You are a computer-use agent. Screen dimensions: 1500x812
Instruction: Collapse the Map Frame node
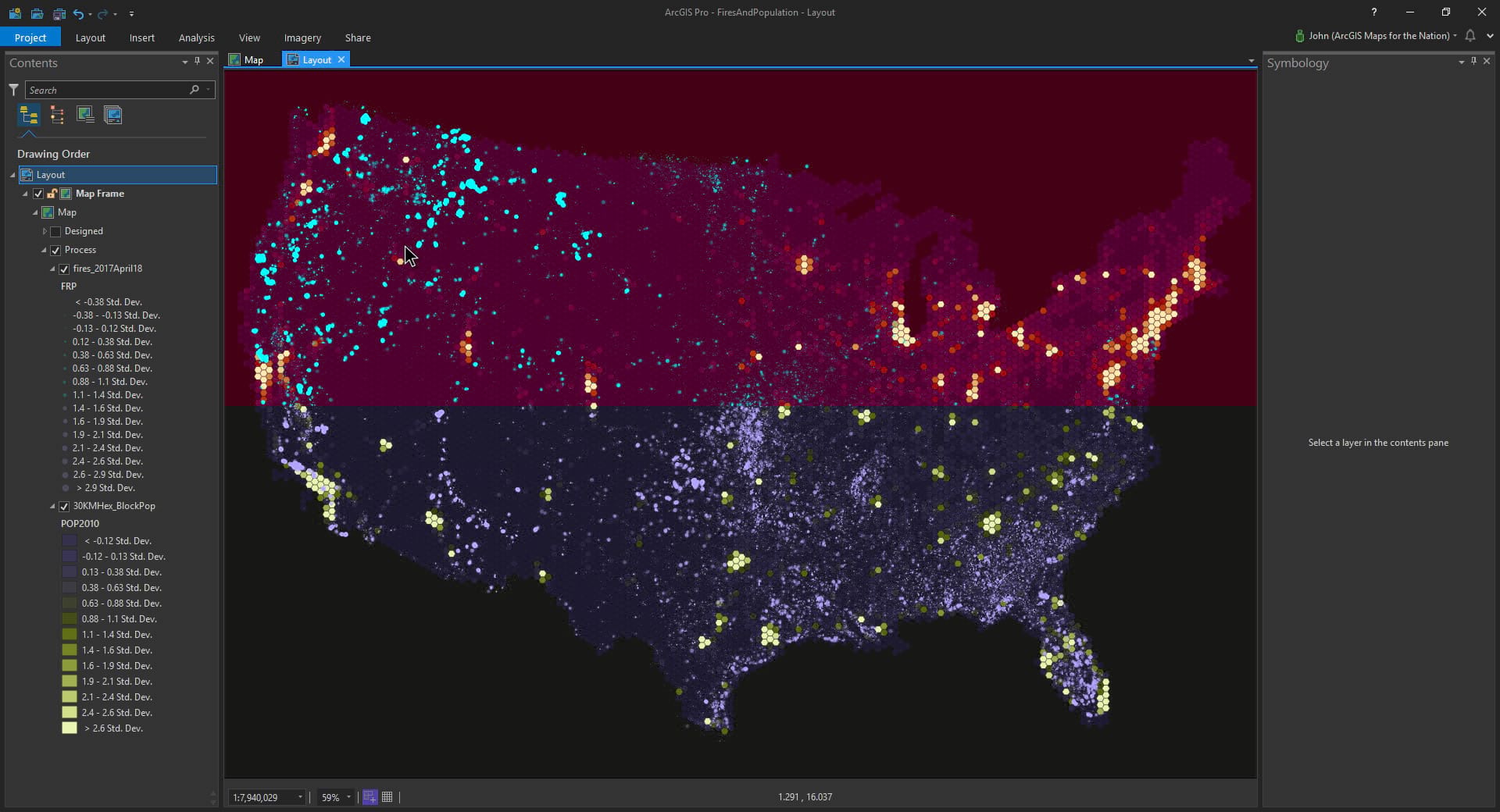point(25,194)
